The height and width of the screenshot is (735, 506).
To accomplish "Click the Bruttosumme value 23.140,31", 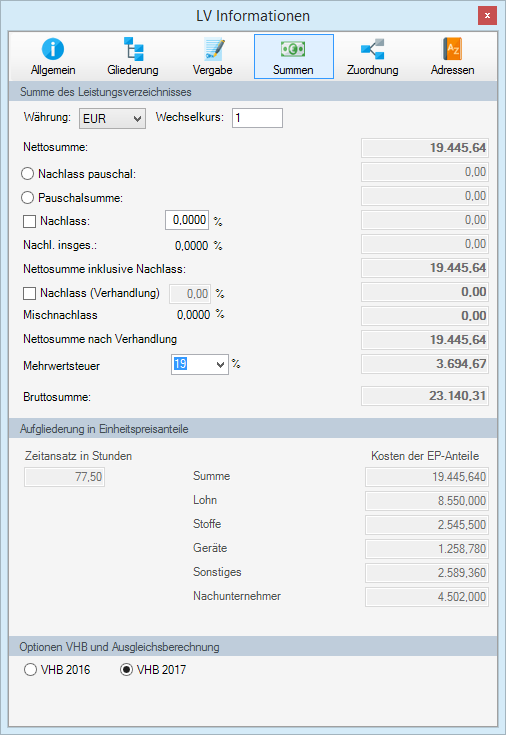I will (x=425, y=396).
